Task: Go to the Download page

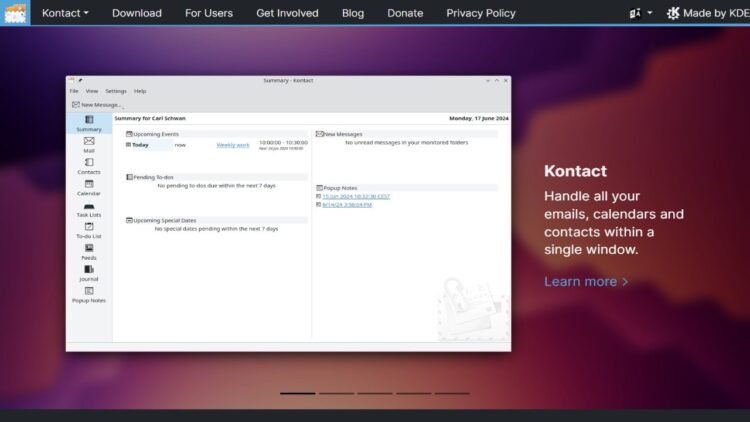Action: (x=137, y=13)
